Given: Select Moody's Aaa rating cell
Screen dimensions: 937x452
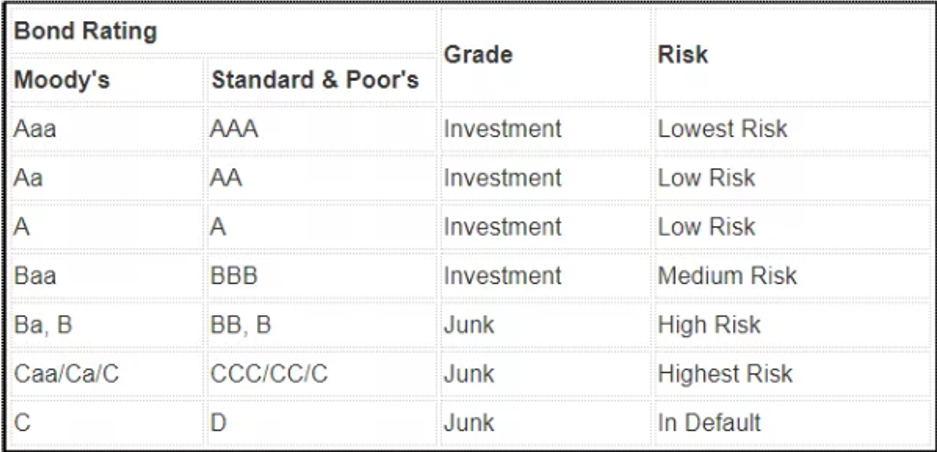Looking at the screenshot, I should coord(36,129).
